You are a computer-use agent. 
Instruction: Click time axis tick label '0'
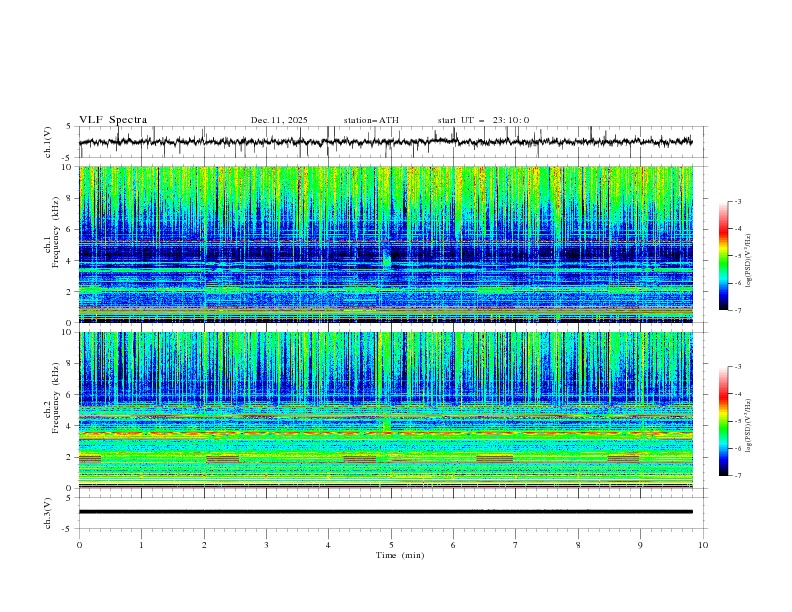click(x=79, y=545)
